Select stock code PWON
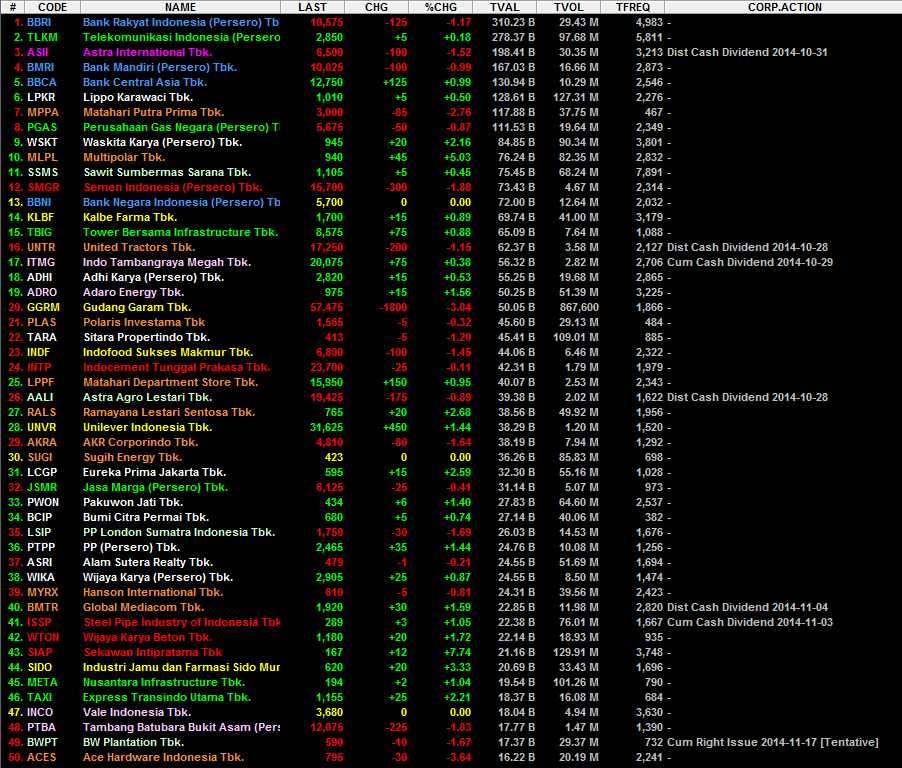The height and width of the screenshot is (768, 902). [43, 502]
